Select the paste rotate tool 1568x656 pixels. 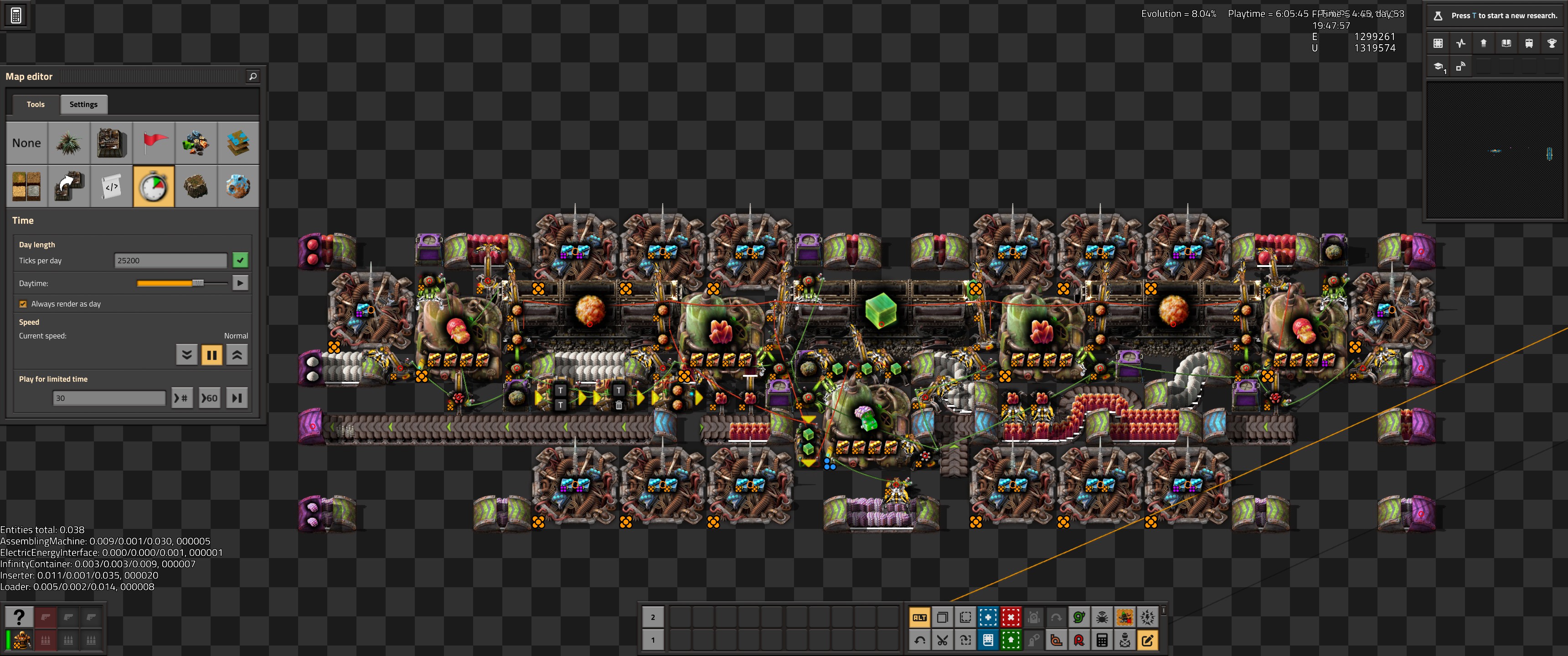965,640
